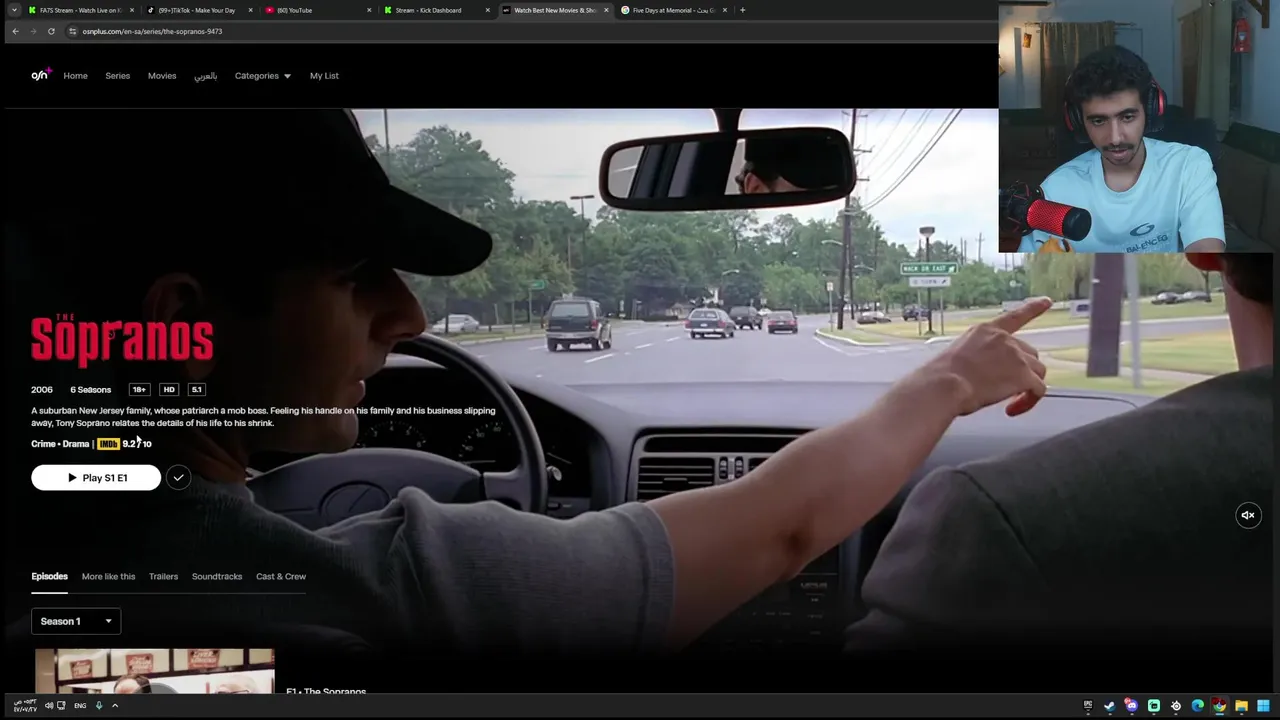Unmute the trailer with the speaker icon
The height and width of the screenshot is (720, 1280).
click(1248, 515)
